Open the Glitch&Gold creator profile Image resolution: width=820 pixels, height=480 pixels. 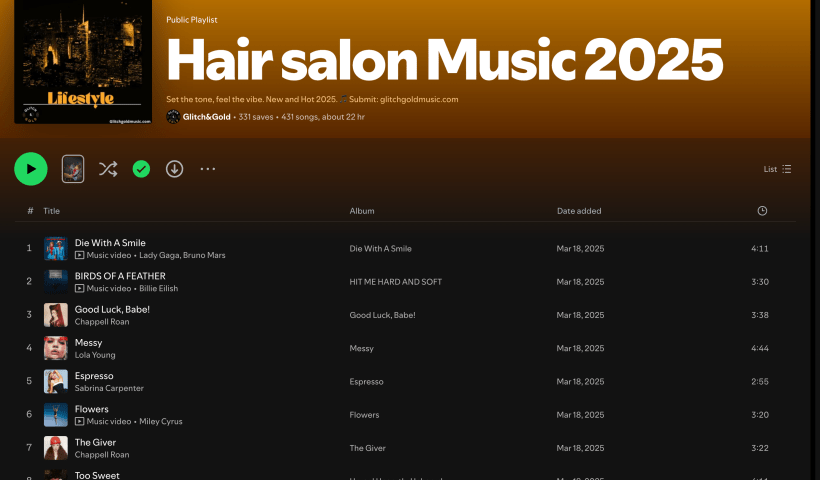[x=206, y=117]
